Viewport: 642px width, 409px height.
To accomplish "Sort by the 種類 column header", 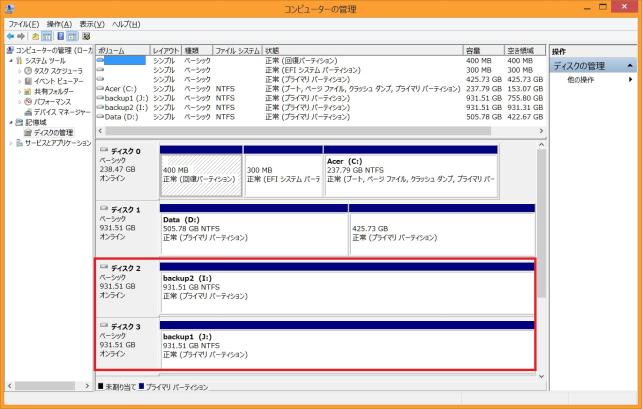I will point(197,51).
